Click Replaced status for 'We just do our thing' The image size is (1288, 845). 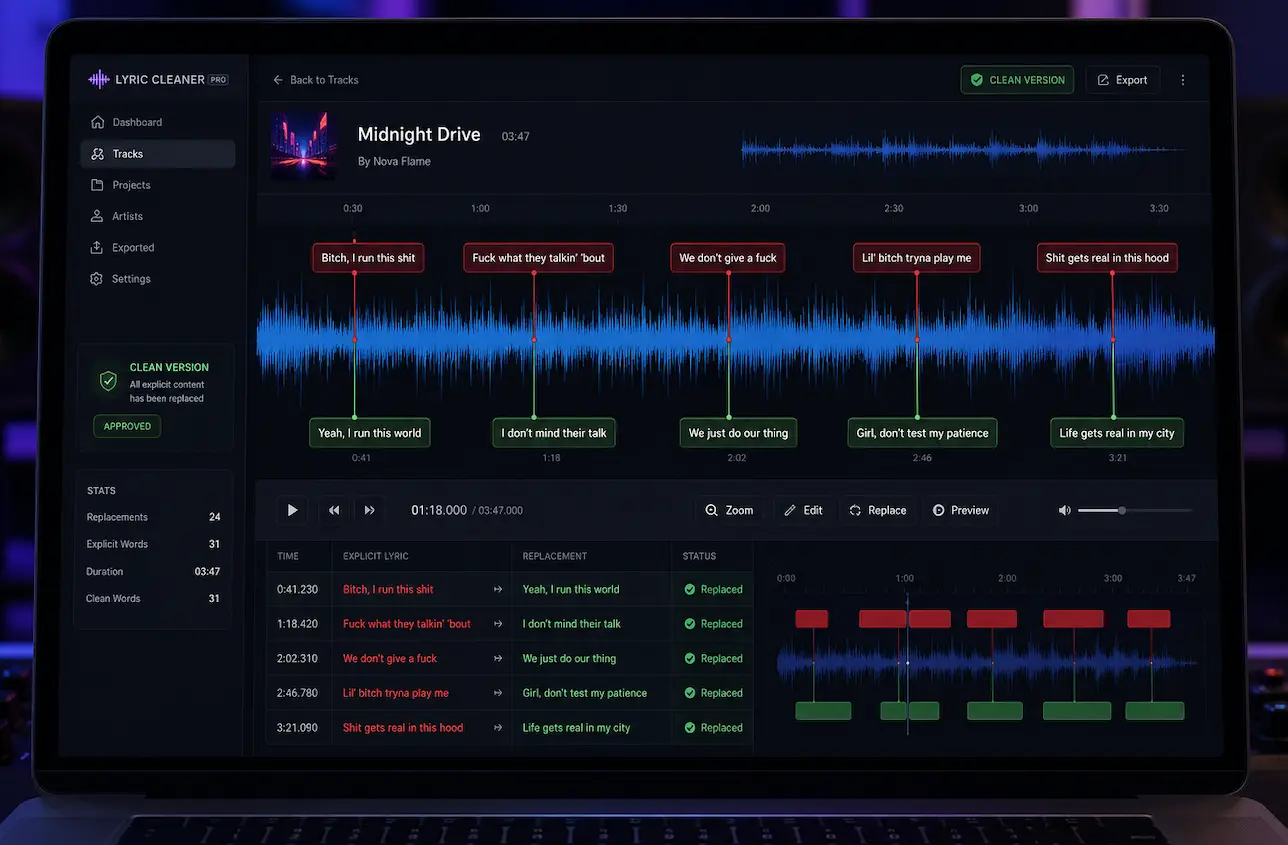click(x=713, y=659)
